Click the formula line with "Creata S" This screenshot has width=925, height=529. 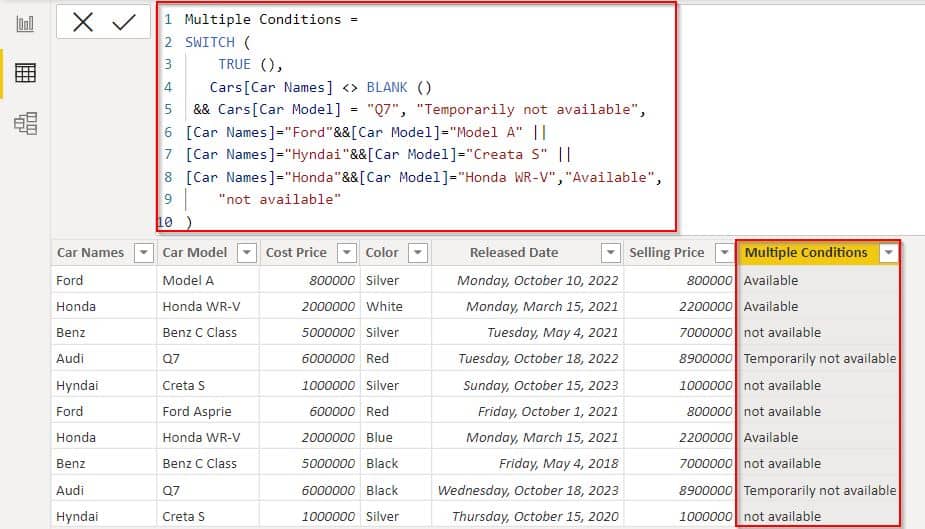(x=378, y=155)
